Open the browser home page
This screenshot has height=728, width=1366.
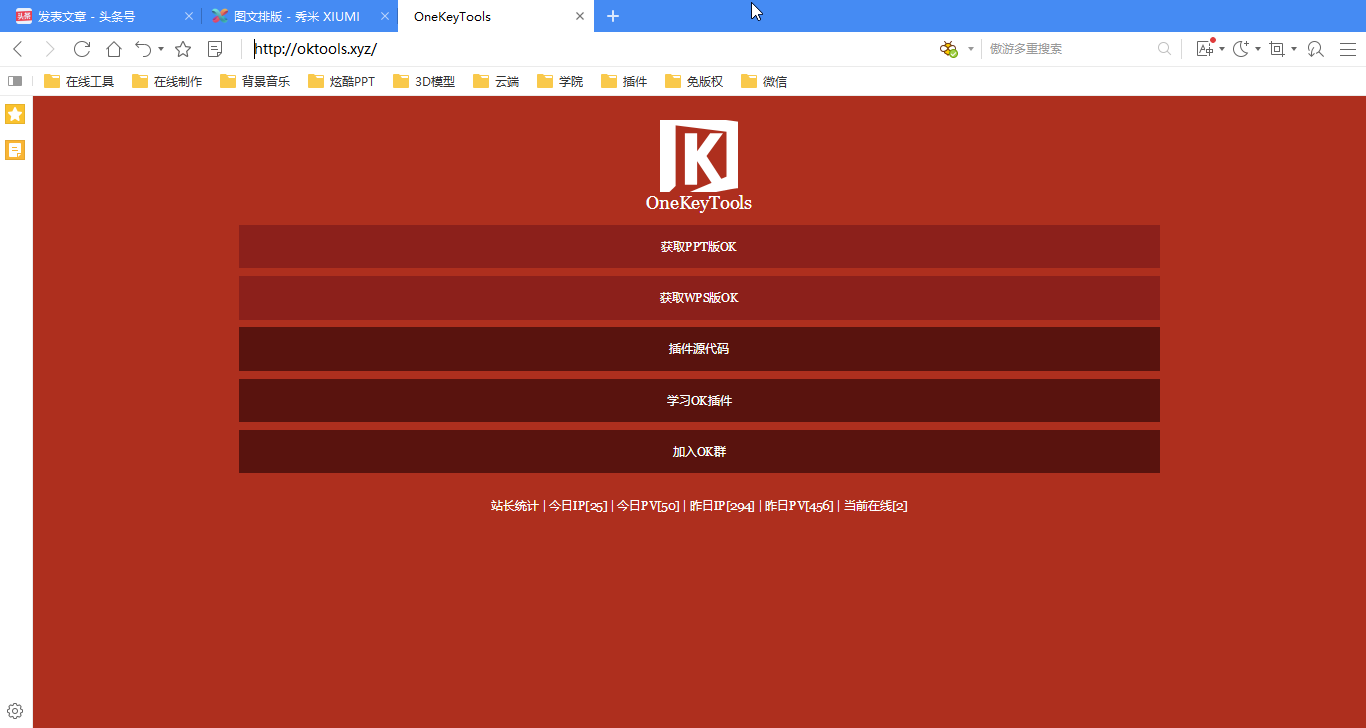[x=114, y=49]
